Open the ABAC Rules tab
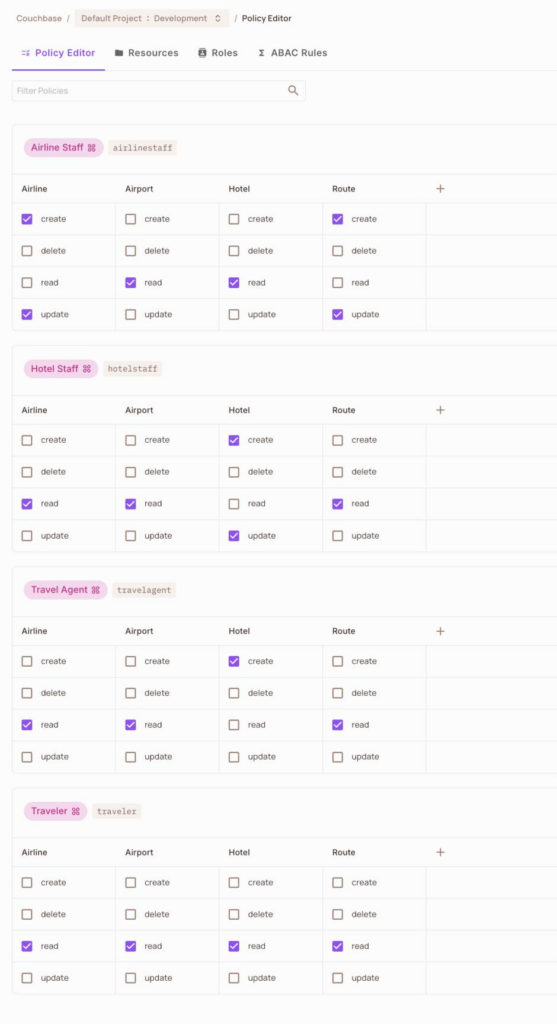Viewport: 557px width, 1024px height. (x=293, y=53)
